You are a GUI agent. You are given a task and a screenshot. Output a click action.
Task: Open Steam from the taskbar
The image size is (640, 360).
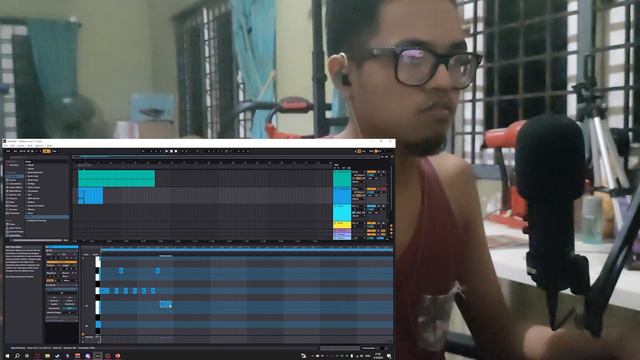pyautogui.click(x=57, y=356)
